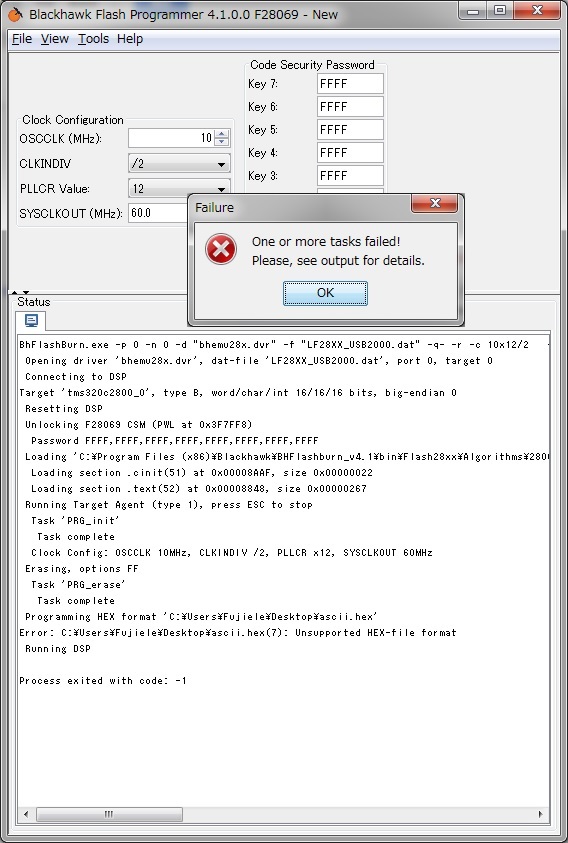Click the 'Unsupported HEX-file format' error line
Screen dimensions: 568x843
point(238,633)
